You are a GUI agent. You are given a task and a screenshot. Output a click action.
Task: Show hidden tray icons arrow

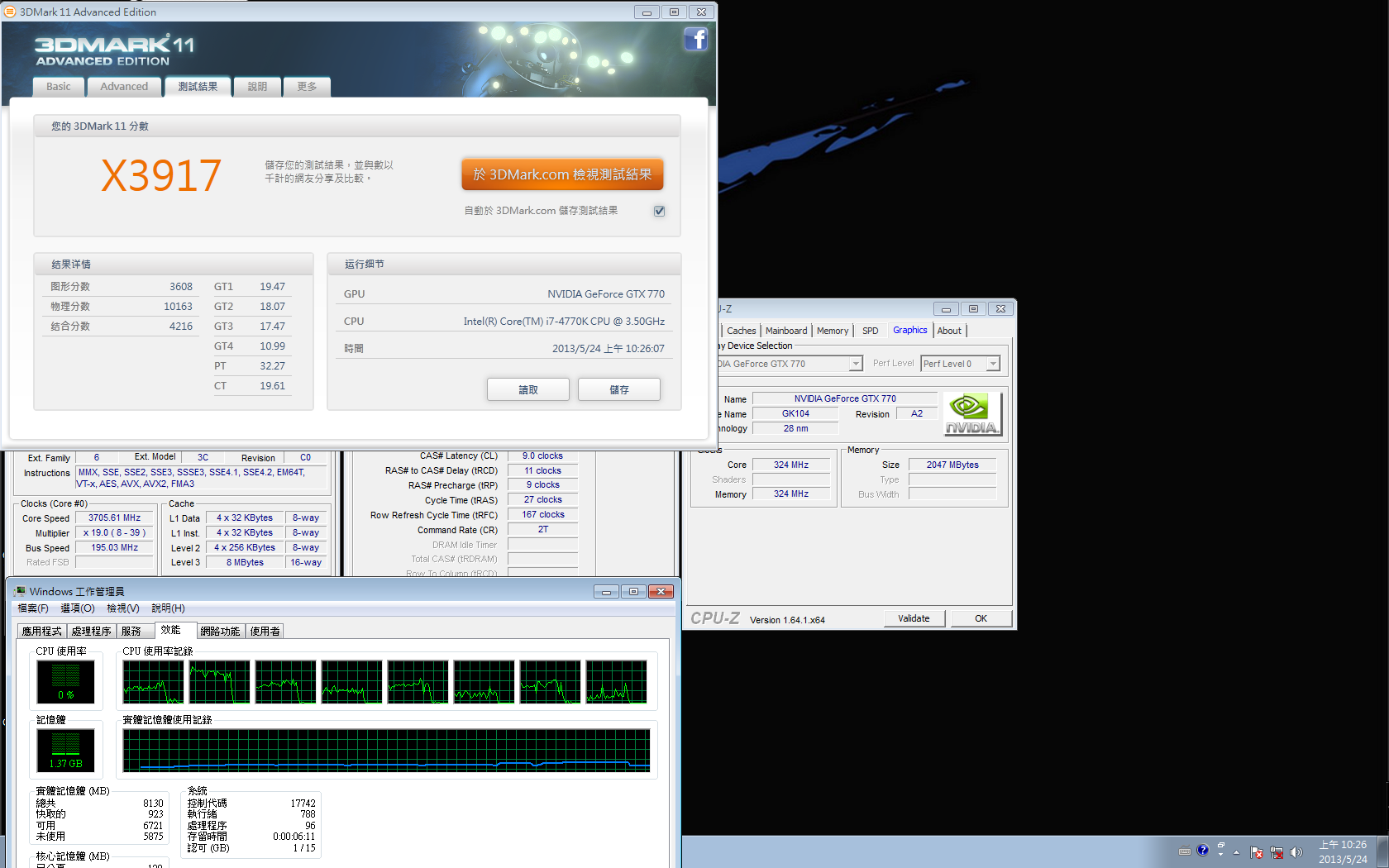1237,852
